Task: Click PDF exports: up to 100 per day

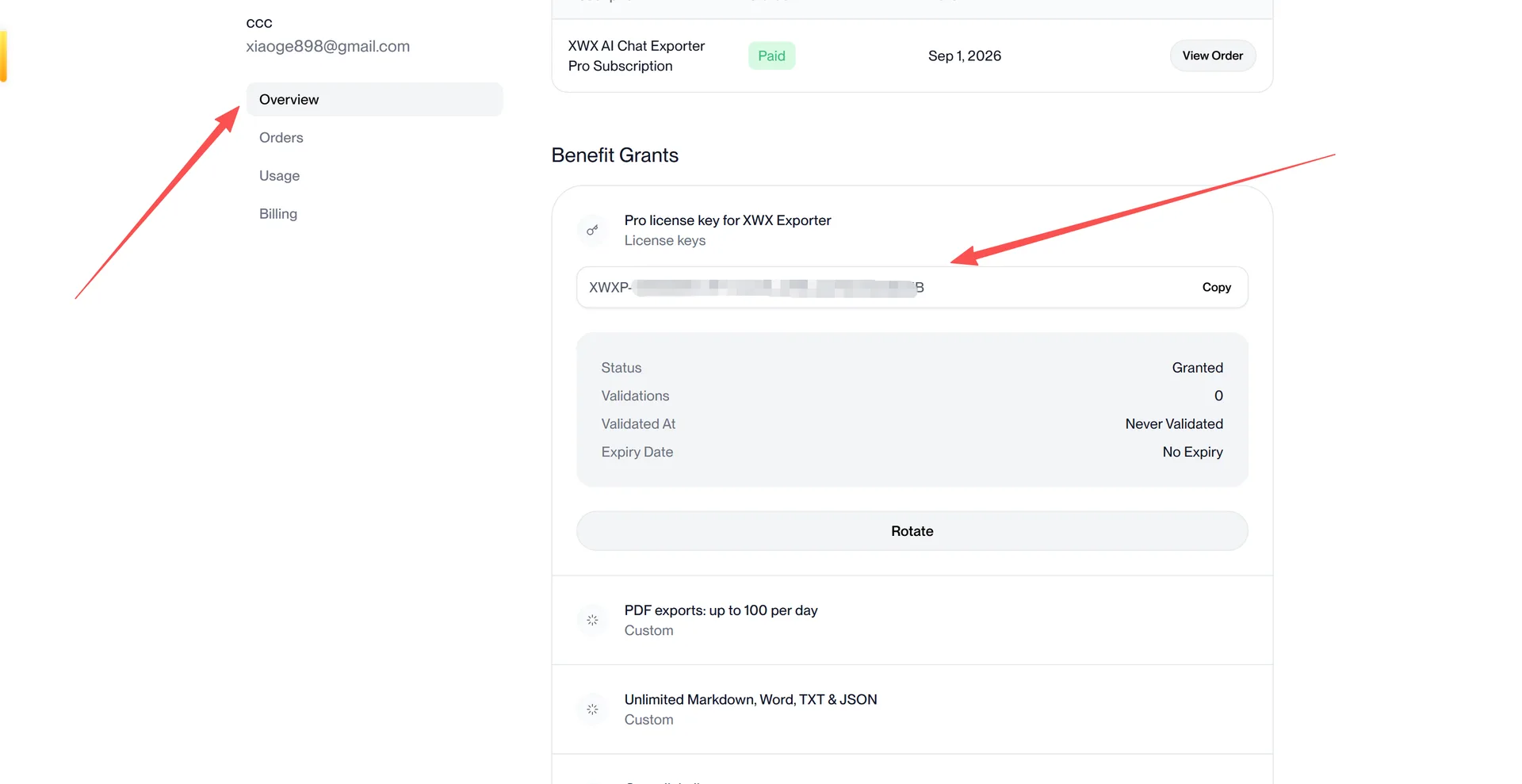Action: [x=721, y=610]
